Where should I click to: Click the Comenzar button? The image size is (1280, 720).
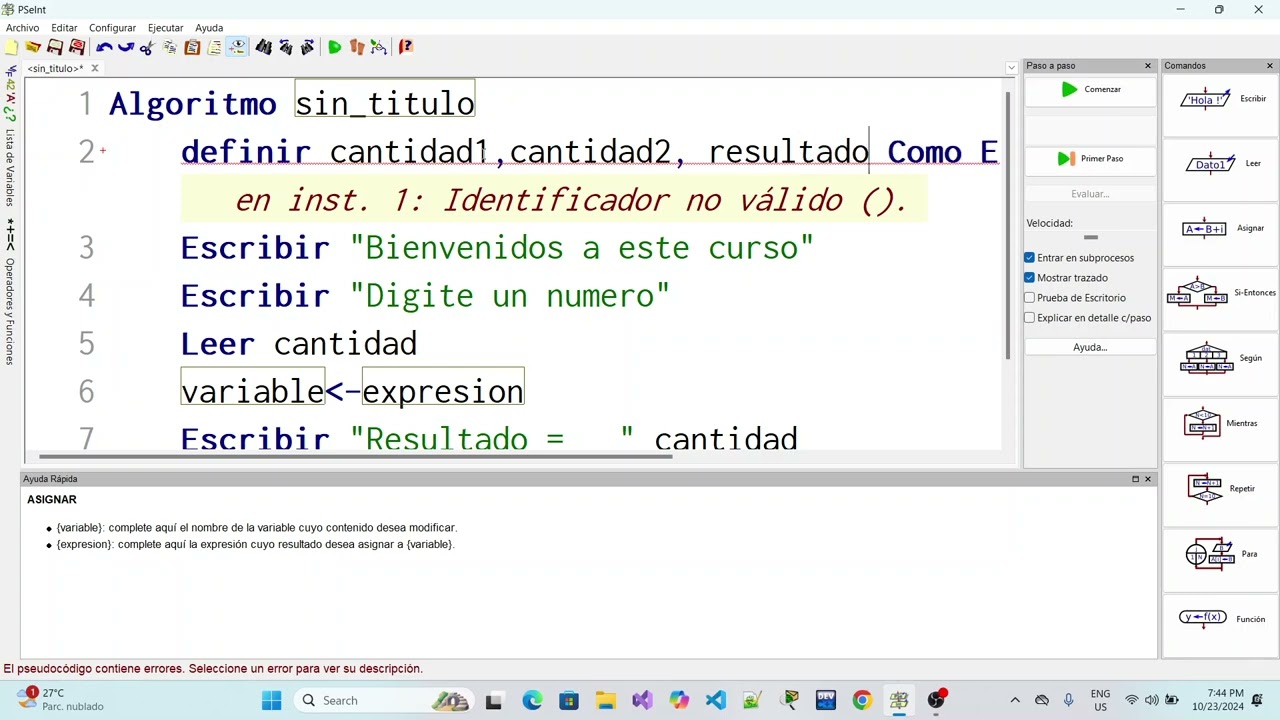click(x=1090, y=90)
